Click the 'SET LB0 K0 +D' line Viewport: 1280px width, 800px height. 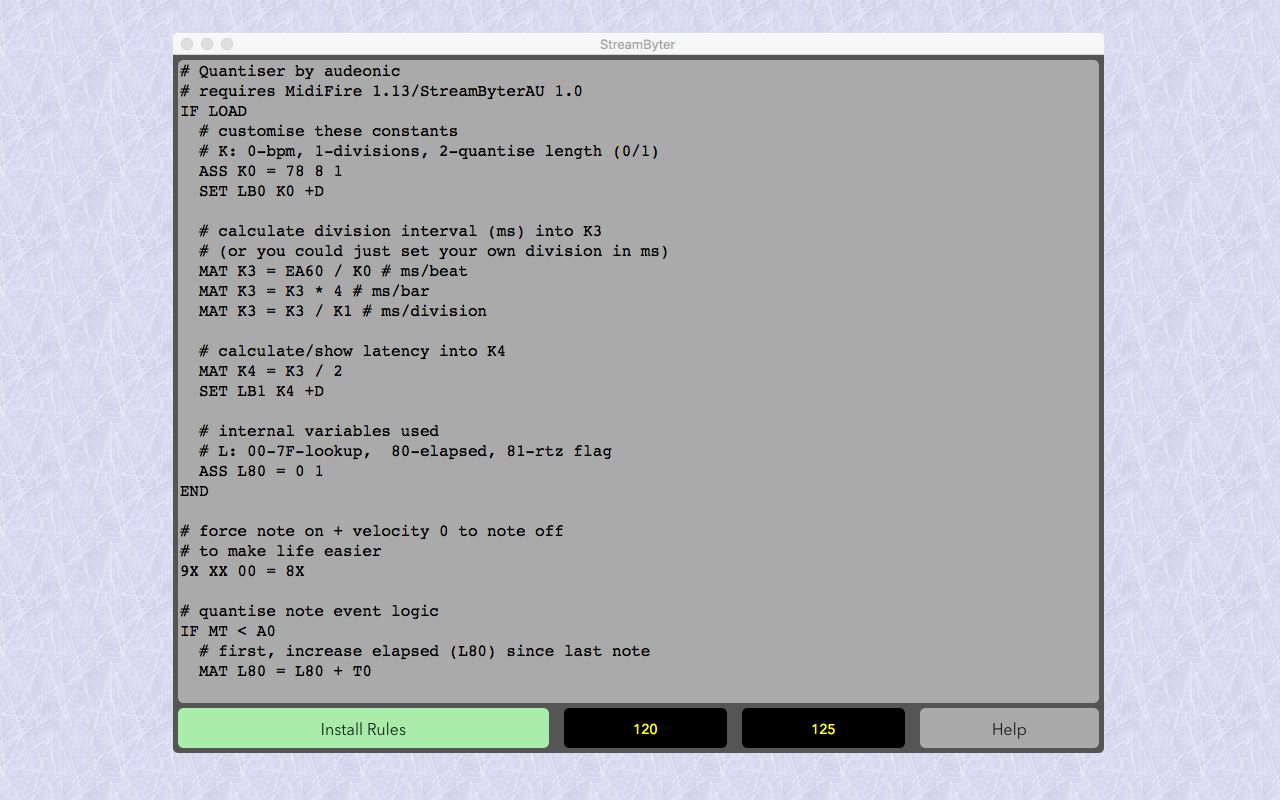coord(261,191)
